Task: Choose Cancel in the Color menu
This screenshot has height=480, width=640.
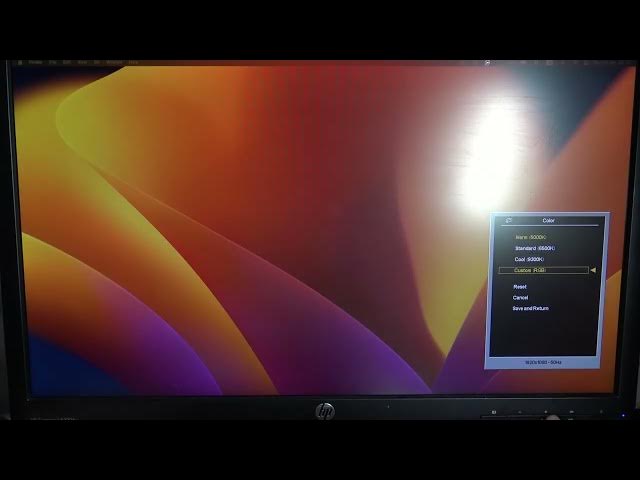Action: click(x=520, y=297)
